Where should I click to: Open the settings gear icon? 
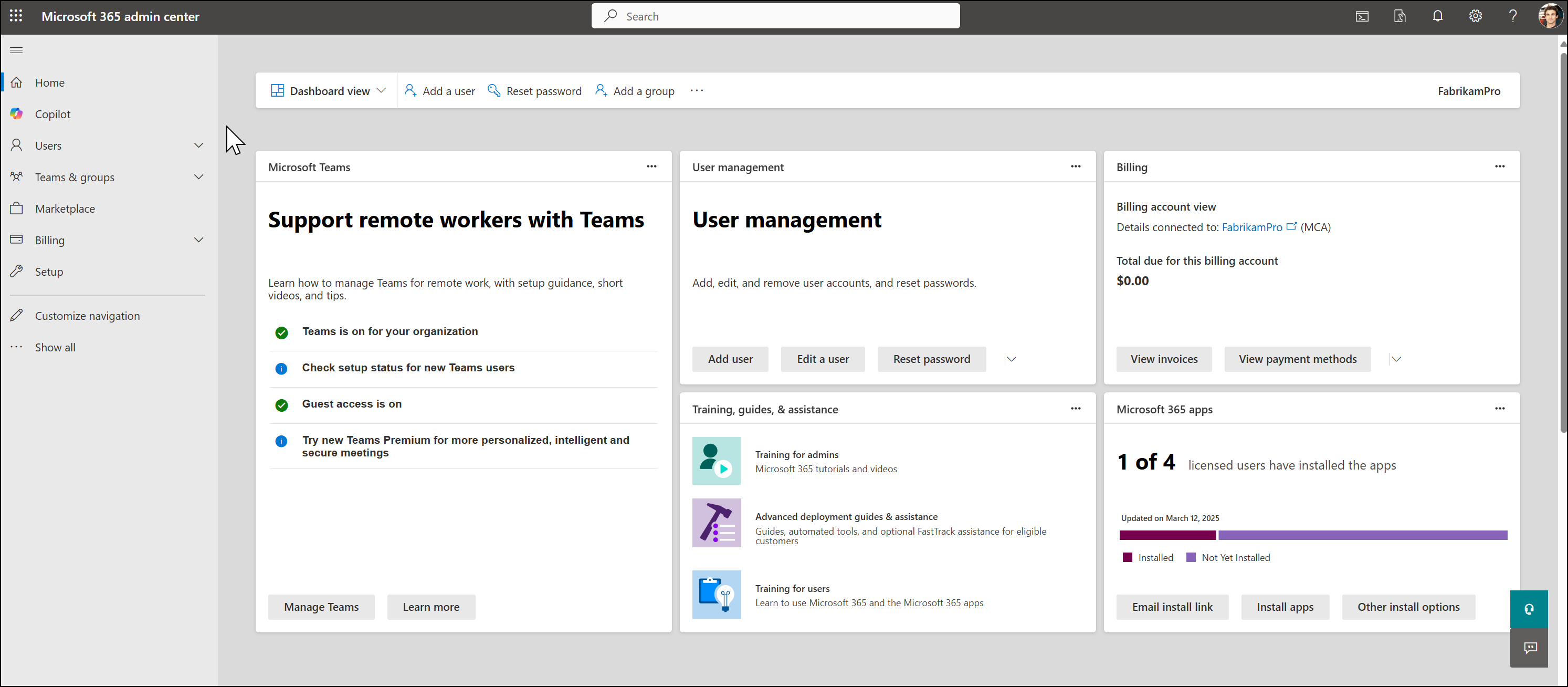coord(1476,16)
